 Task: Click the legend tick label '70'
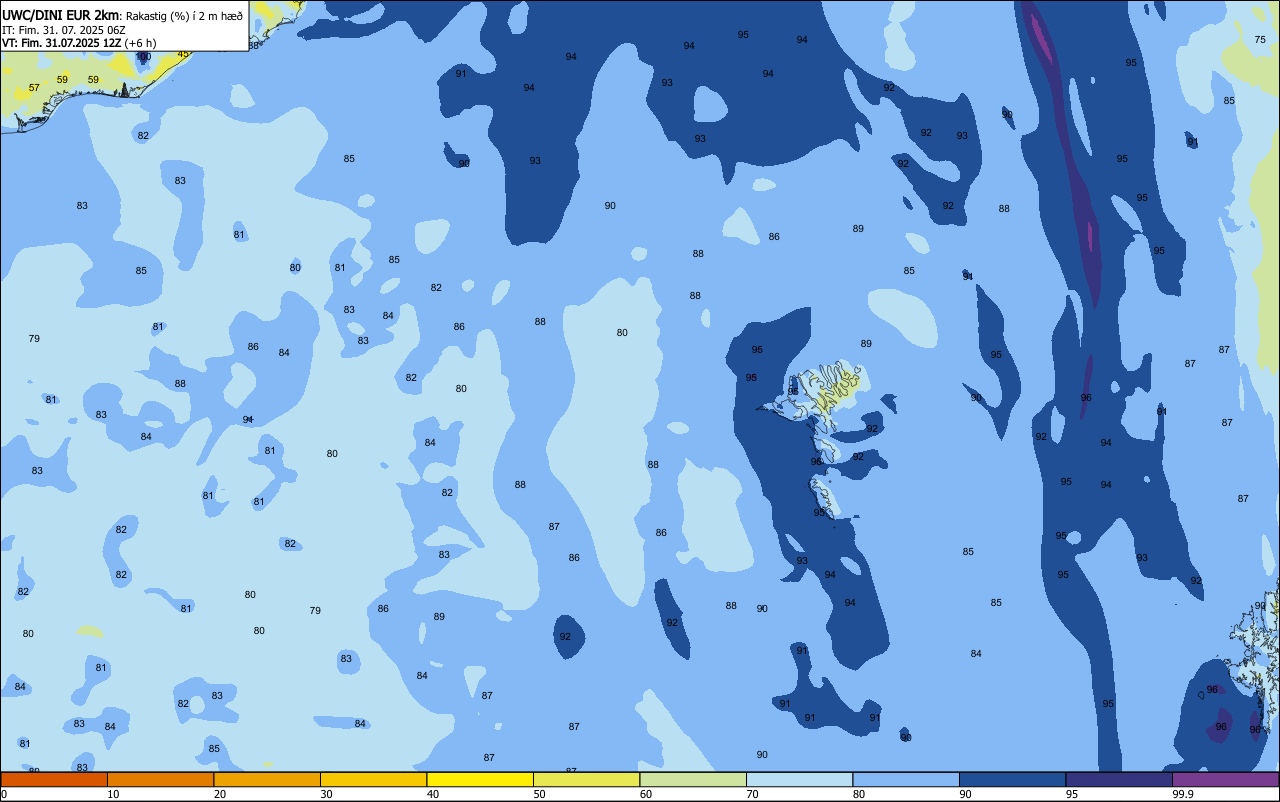pyautogui.click(x=752, y=794)
